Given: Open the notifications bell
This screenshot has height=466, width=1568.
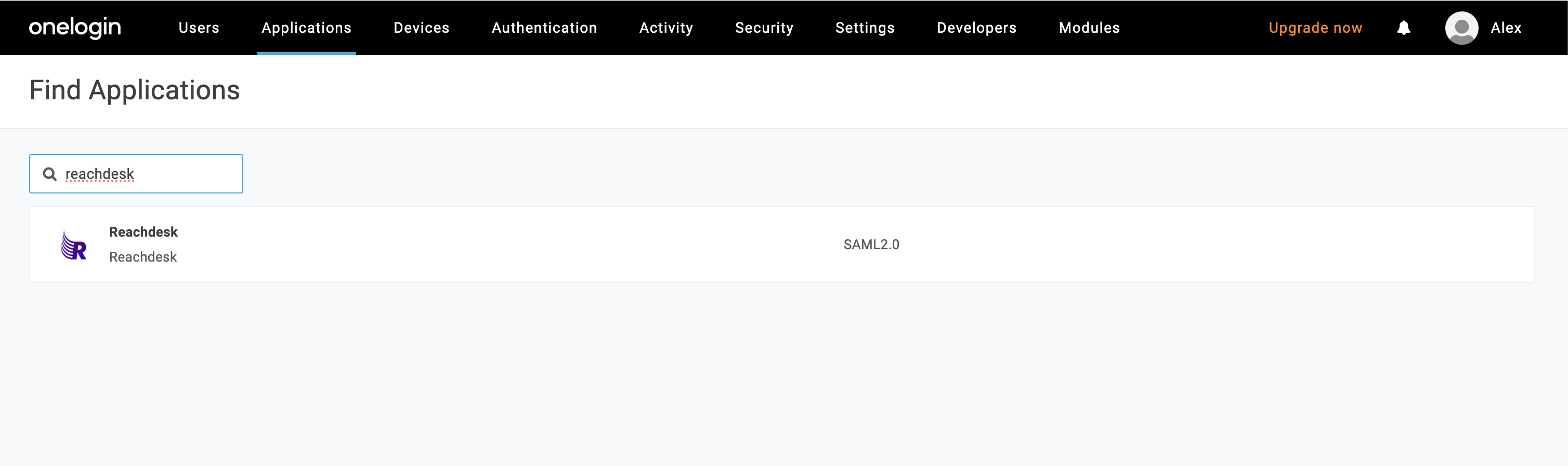Looking at the screenshot, I should pyautogui.click(x=1404, y=28).
